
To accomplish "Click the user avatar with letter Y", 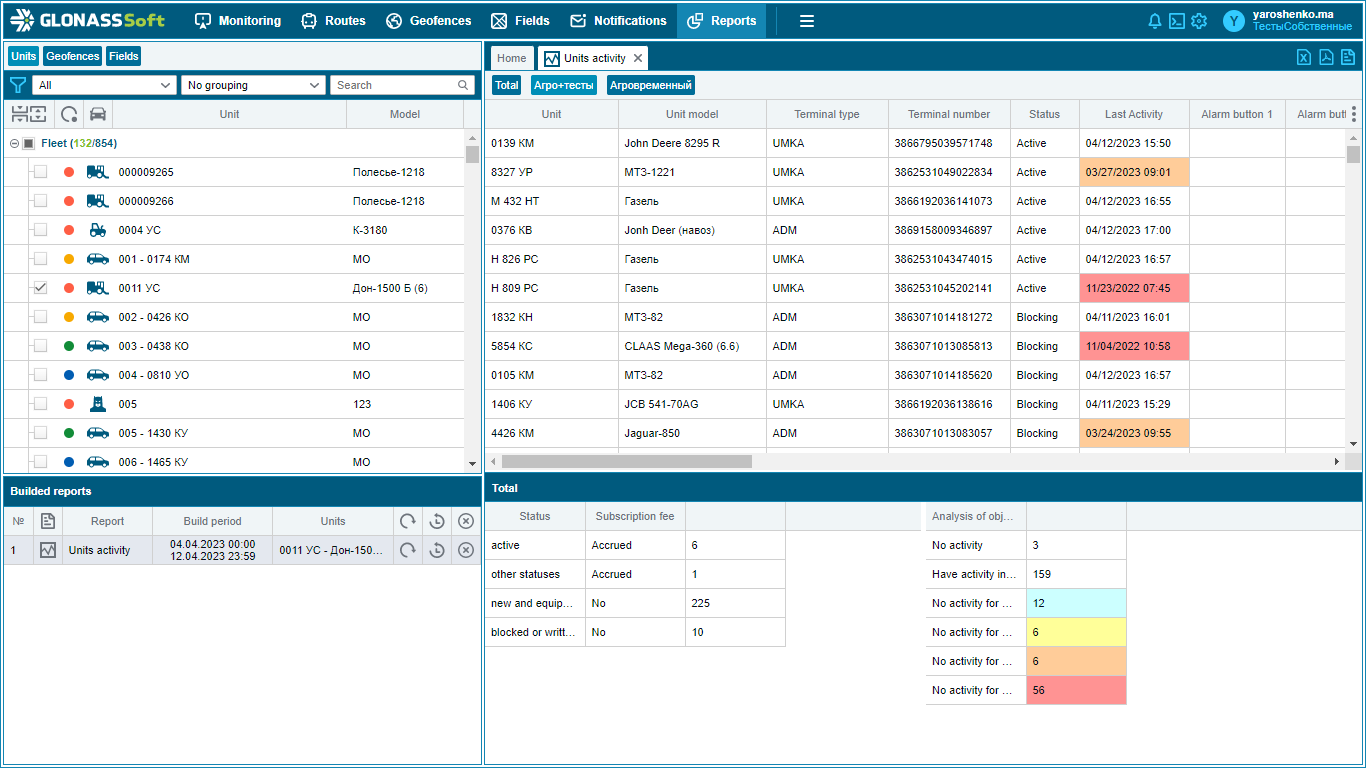I will 1234,21.
